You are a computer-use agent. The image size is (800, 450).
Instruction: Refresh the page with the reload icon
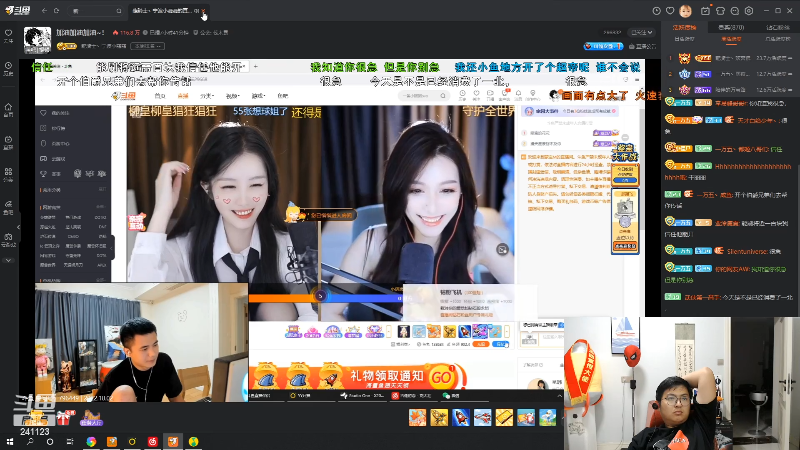pyautogui.click(x=57, y=11)
